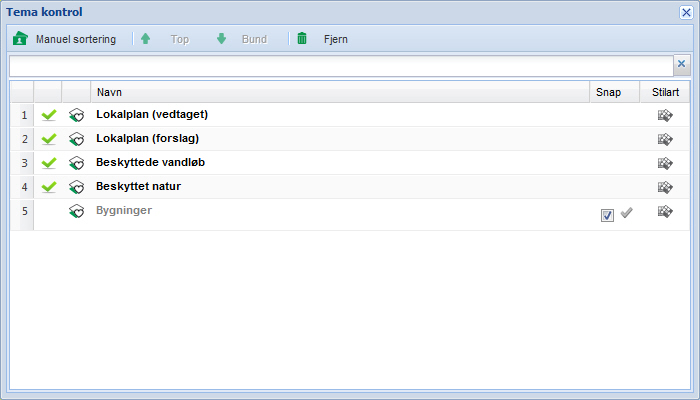The image size is (700, 400).
Task: Open style editor for Lokalplan (forslag)
Action: [x=665, y=139]
